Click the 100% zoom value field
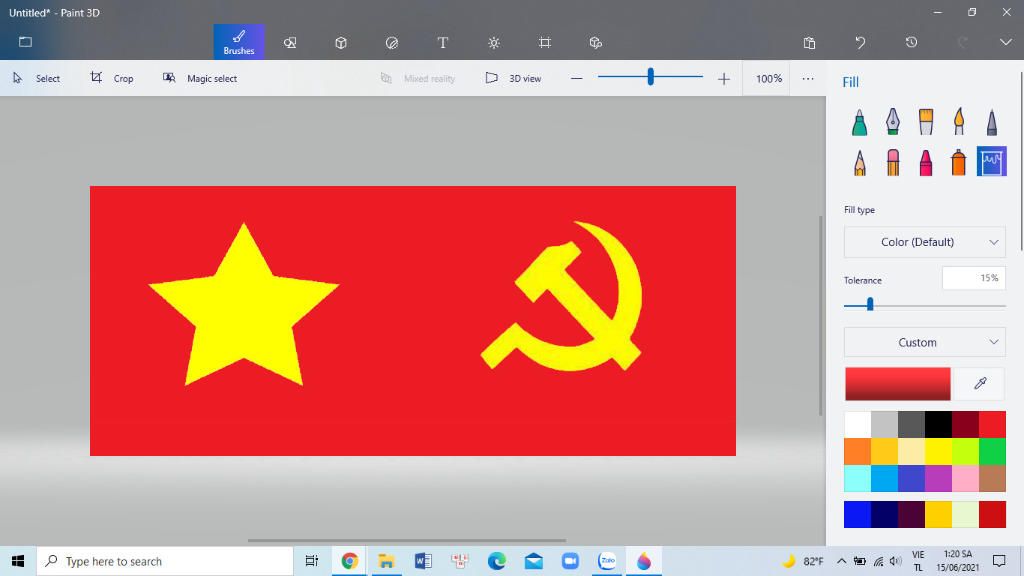 (x=768, y=78)
